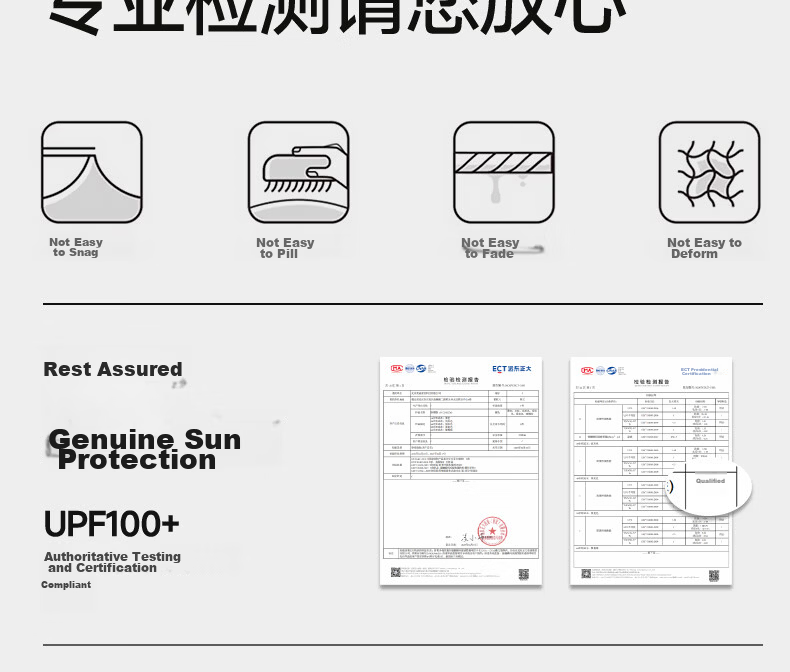Viewport: 790px width, 672px height.
Task: Click the 'ECT Presidential Certification' text on right report
Action: click(x=699, y=371)
